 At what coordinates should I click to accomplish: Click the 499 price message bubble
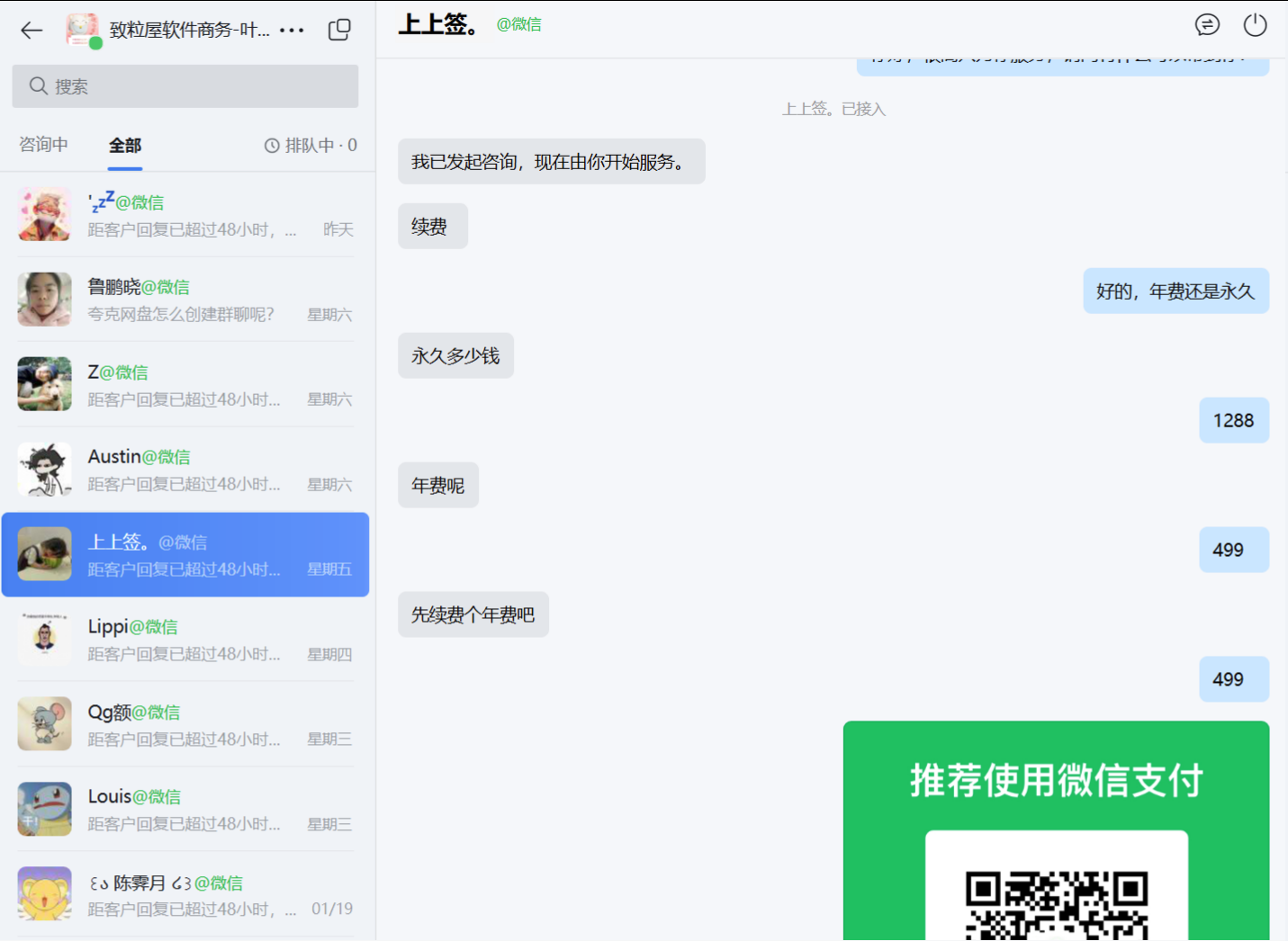1233,550
